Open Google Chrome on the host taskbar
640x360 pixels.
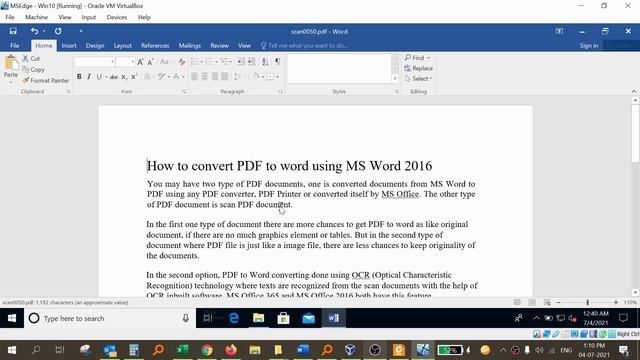[x=207, y=350]
